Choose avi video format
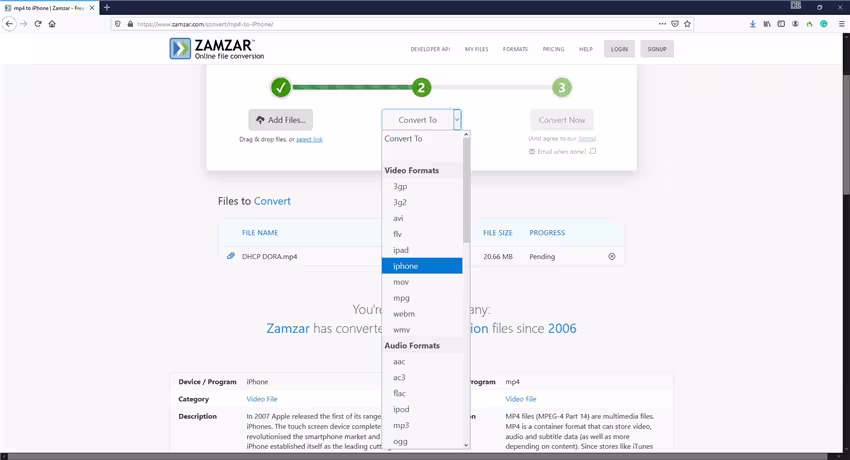850x460 pixels. (422, 218)
